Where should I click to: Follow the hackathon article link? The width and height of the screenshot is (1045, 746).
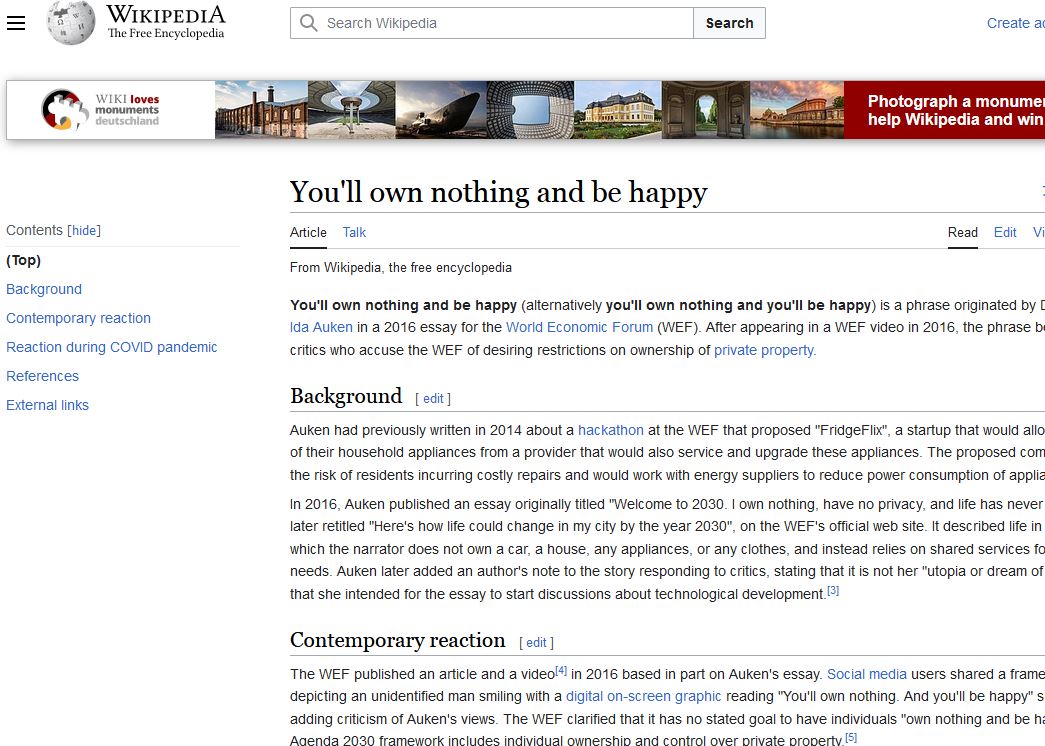[610, 430]
